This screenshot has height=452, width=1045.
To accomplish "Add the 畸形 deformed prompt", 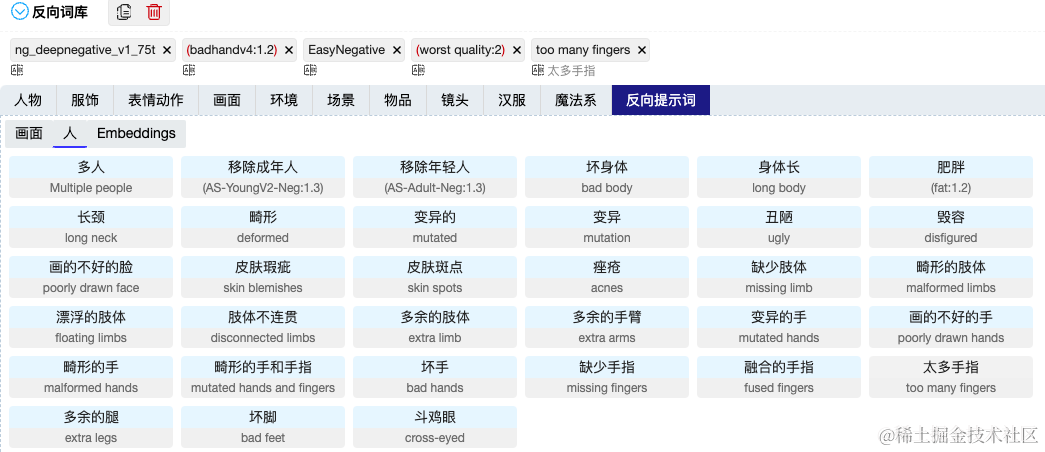I will (x=263, y=227).
